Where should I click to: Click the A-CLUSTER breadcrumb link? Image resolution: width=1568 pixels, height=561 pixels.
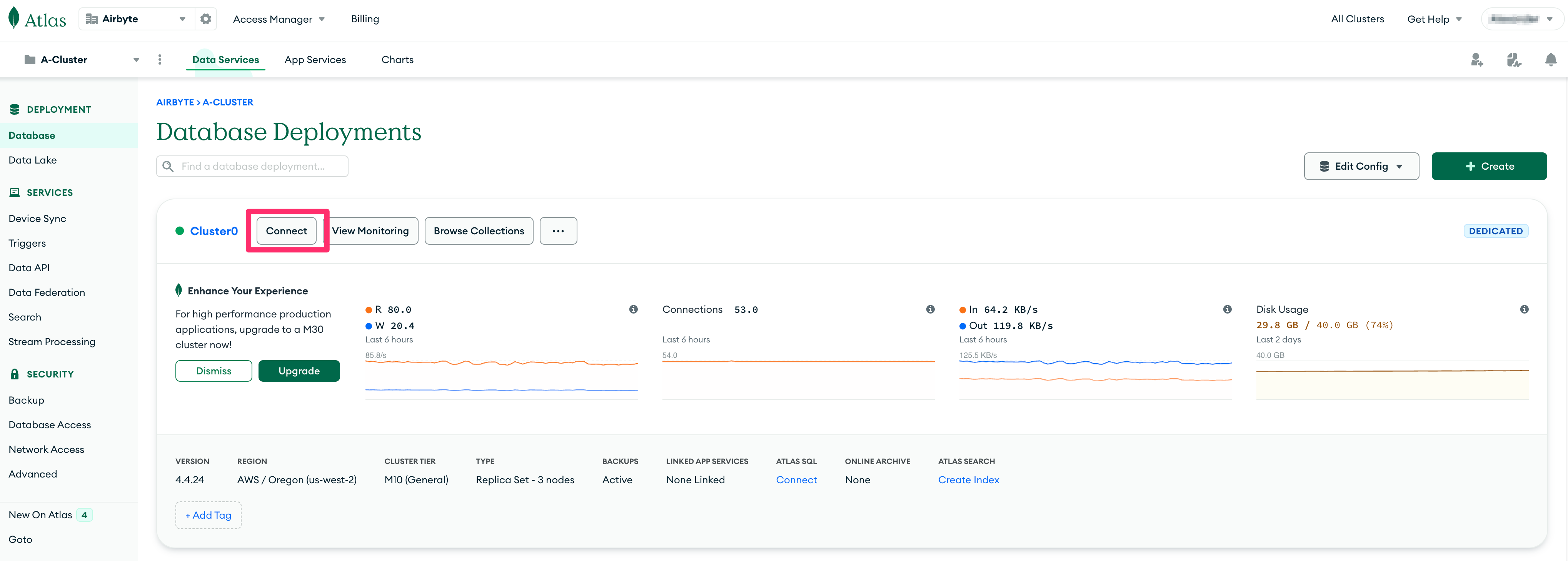click(x=228, y=102)
